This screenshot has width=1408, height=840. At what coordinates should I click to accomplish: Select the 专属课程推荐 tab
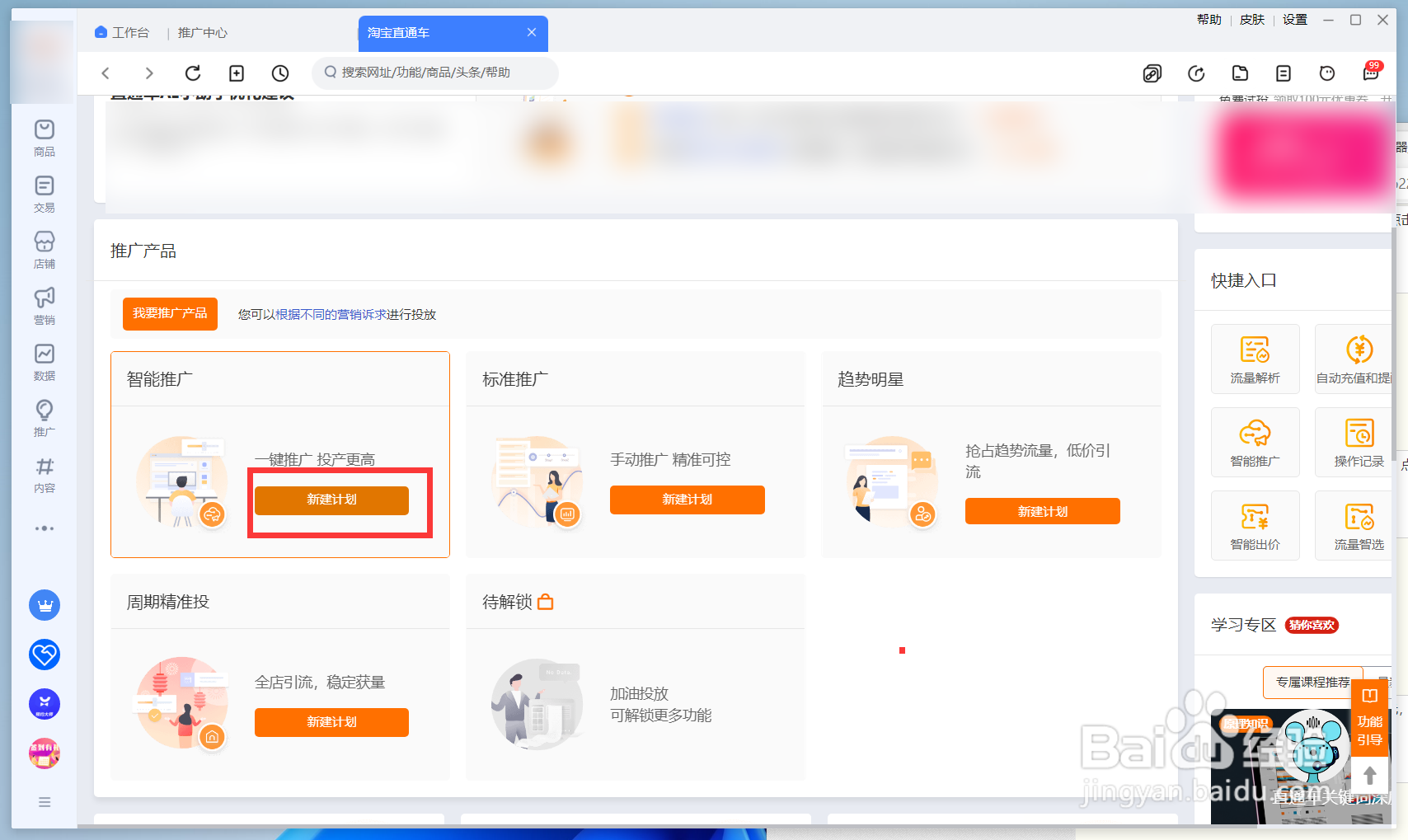1313,682
